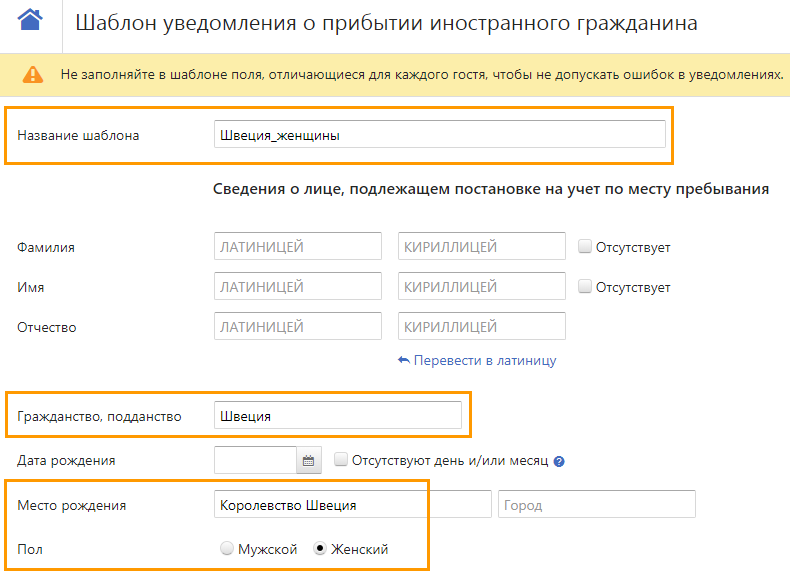790x582 pixels.
Task: Check Отсутствует next to Фамилия
Action: 584,246
